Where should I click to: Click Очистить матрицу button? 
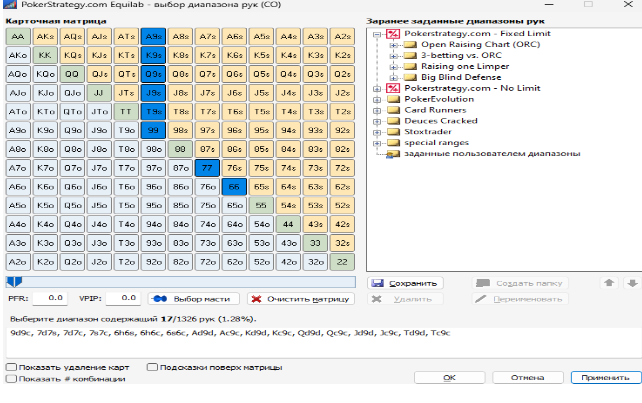point(301,299)
